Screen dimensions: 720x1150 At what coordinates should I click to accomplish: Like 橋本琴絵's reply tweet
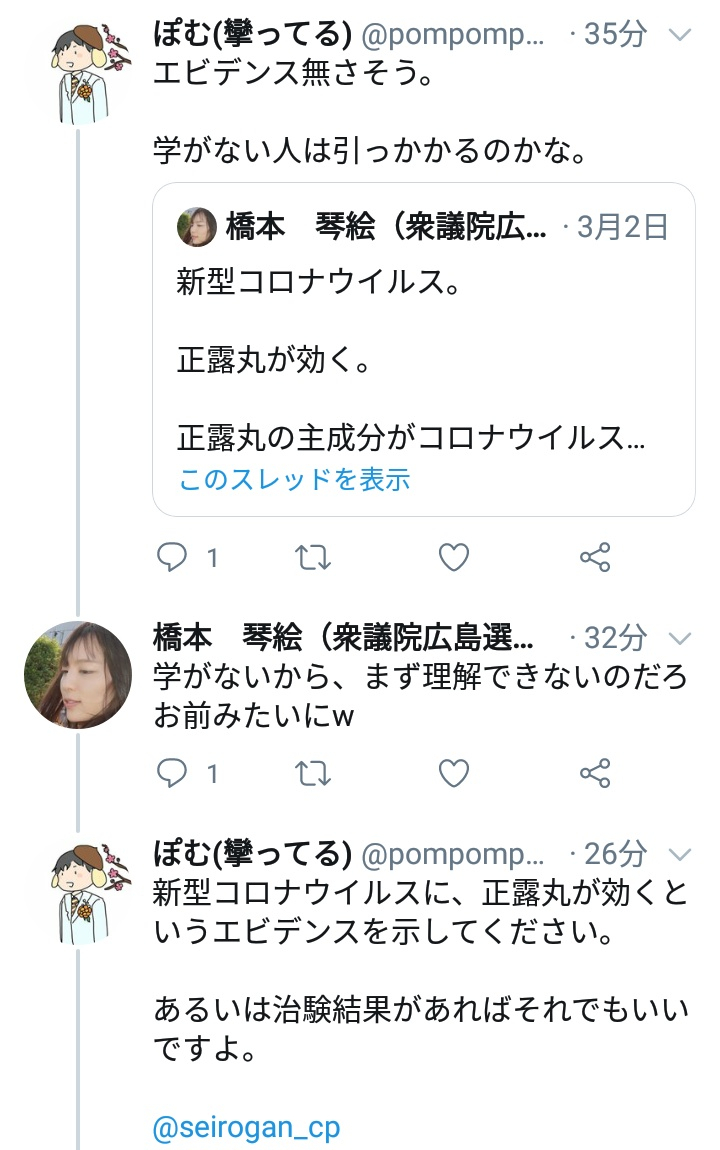[x=454, y=773]
